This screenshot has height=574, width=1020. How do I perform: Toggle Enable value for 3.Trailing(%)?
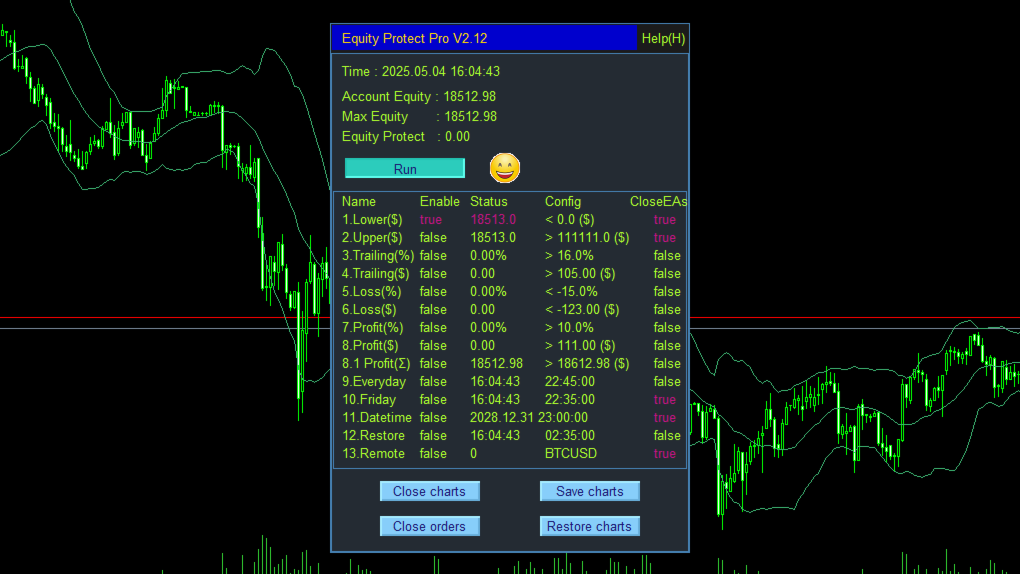tap(433, 256)
